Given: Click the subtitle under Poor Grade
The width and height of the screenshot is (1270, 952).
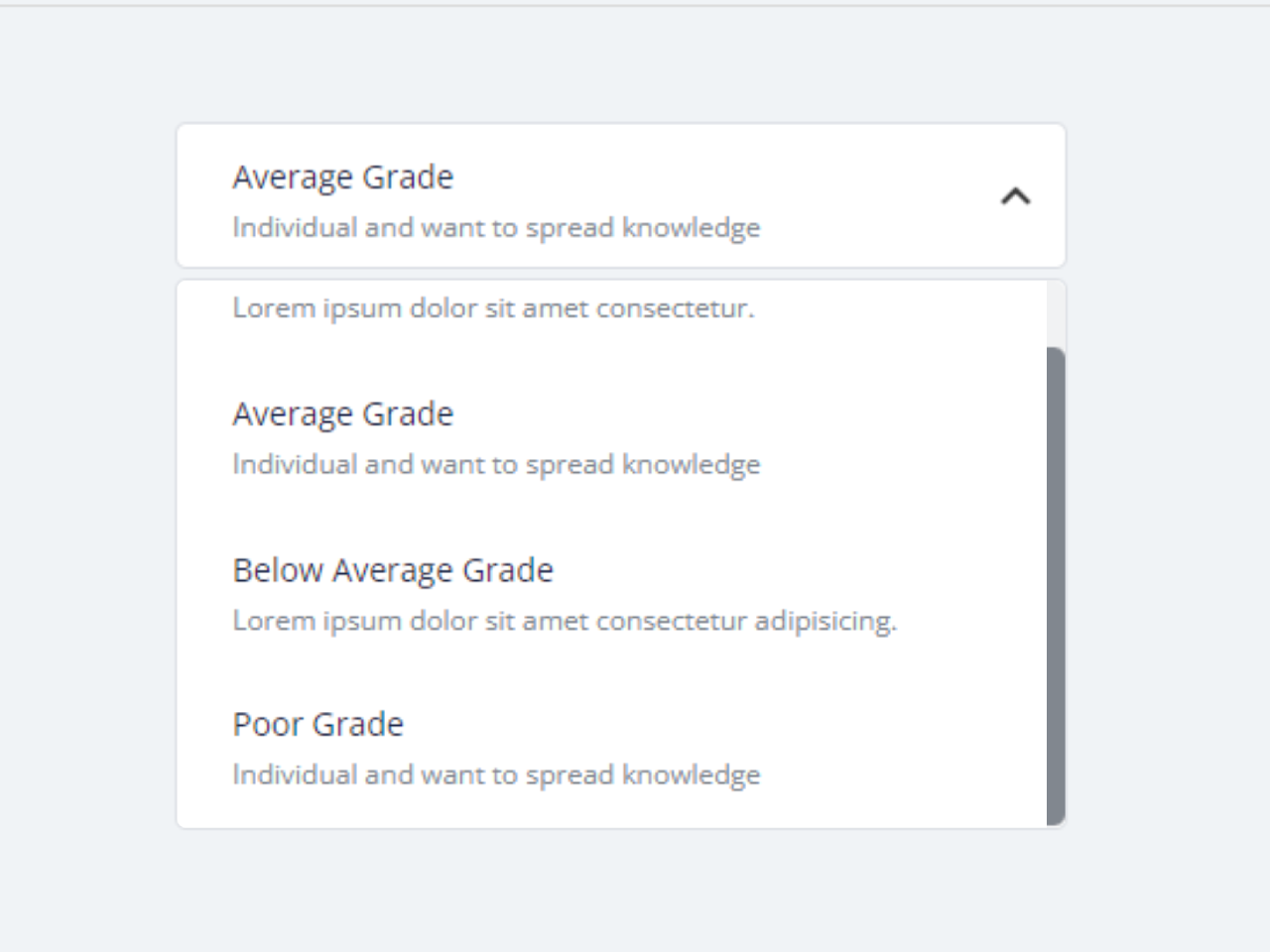Looking at the screenshot, I should 496,774.
